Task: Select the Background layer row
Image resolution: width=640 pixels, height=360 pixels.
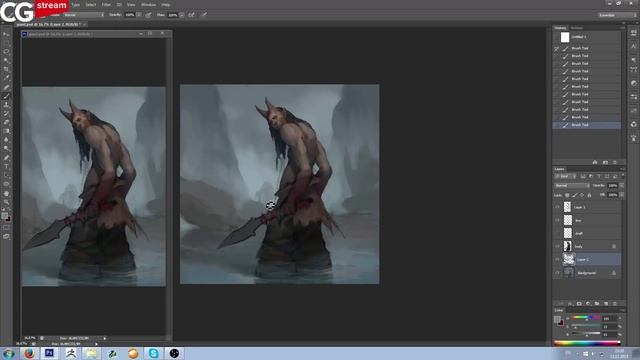Action: [587, 273]
